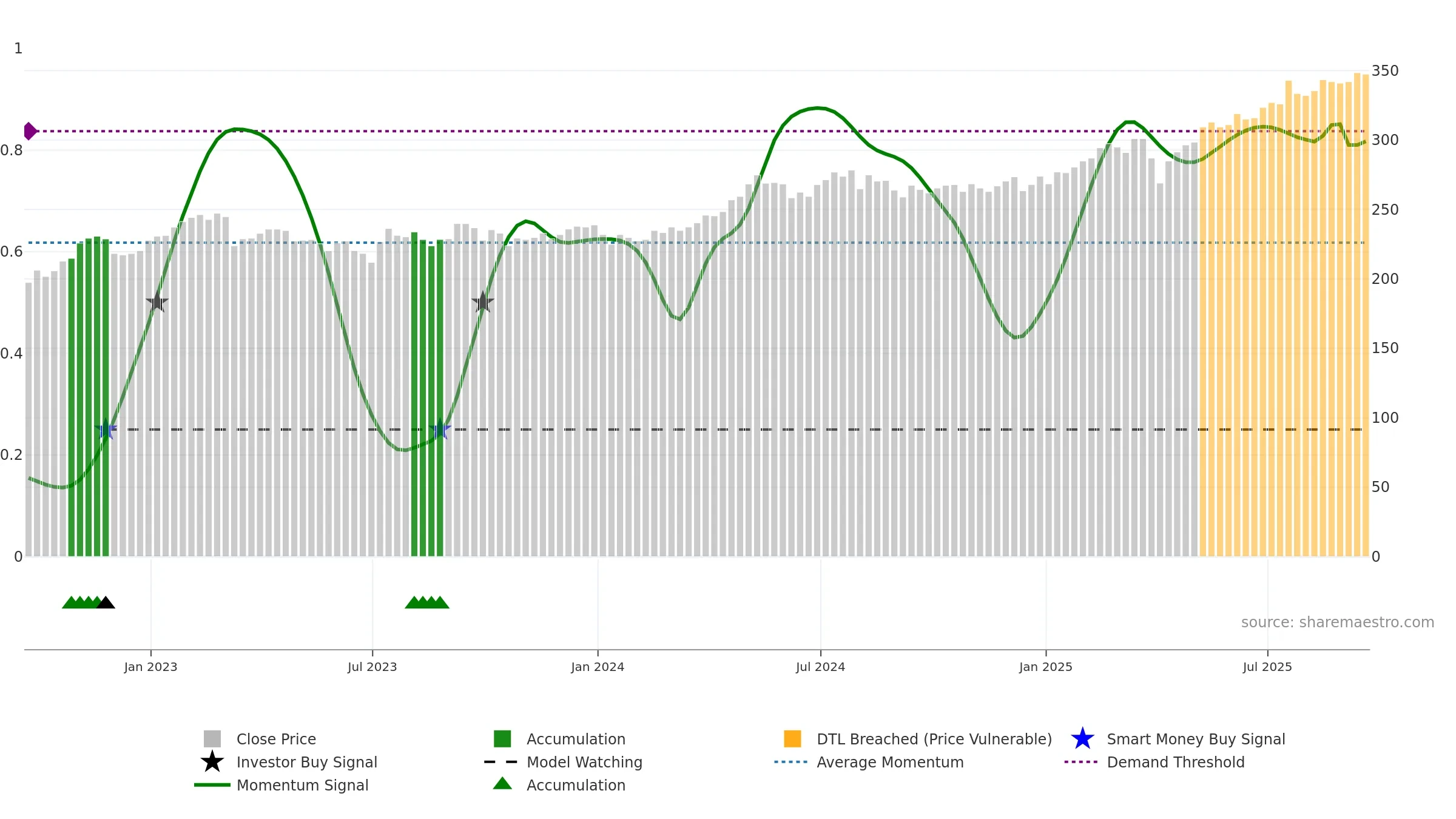The width and height of the screenshot is (1456, 819).
Task: Click the green Accumulation square legend swatch
Action: [502, 739]
